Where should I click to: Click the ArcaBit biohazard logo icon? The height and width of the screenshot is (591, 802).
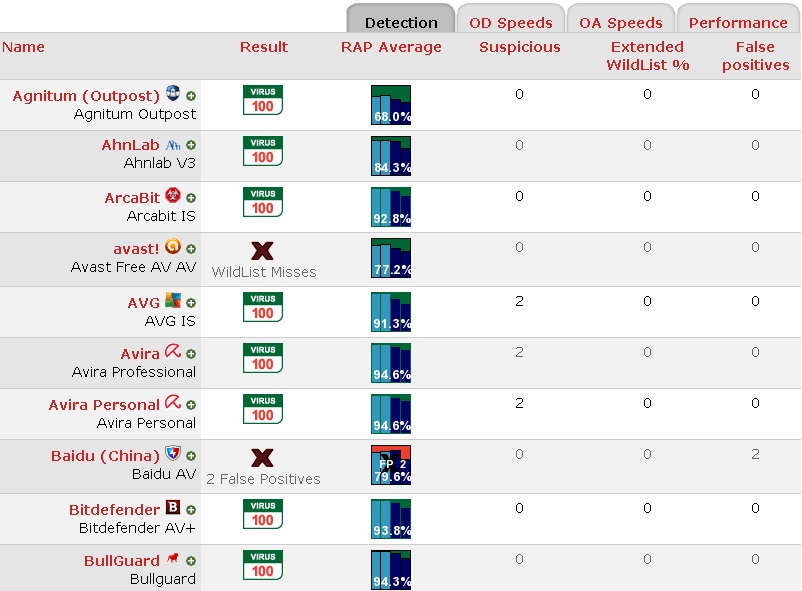click(173, 197)
